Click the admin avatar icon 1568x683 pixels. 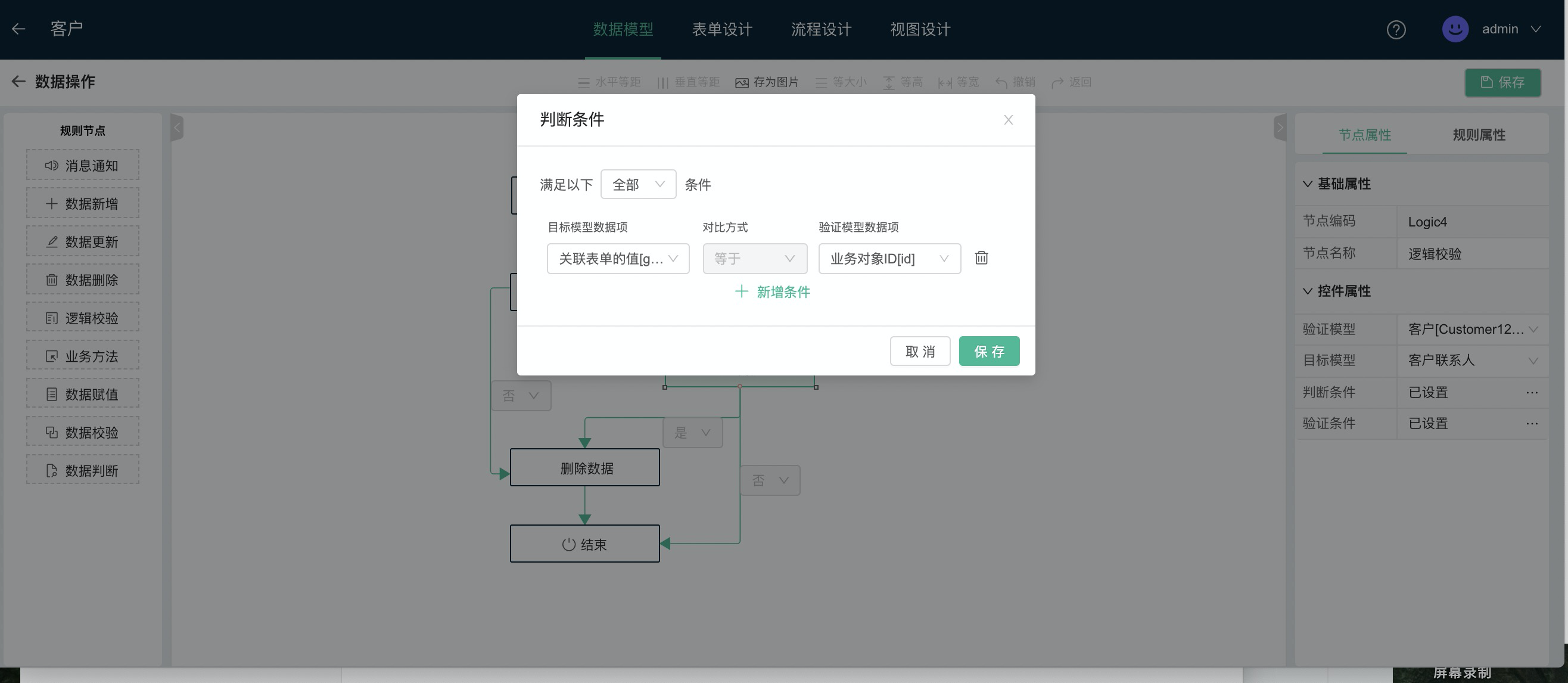tap(1455, 29)
